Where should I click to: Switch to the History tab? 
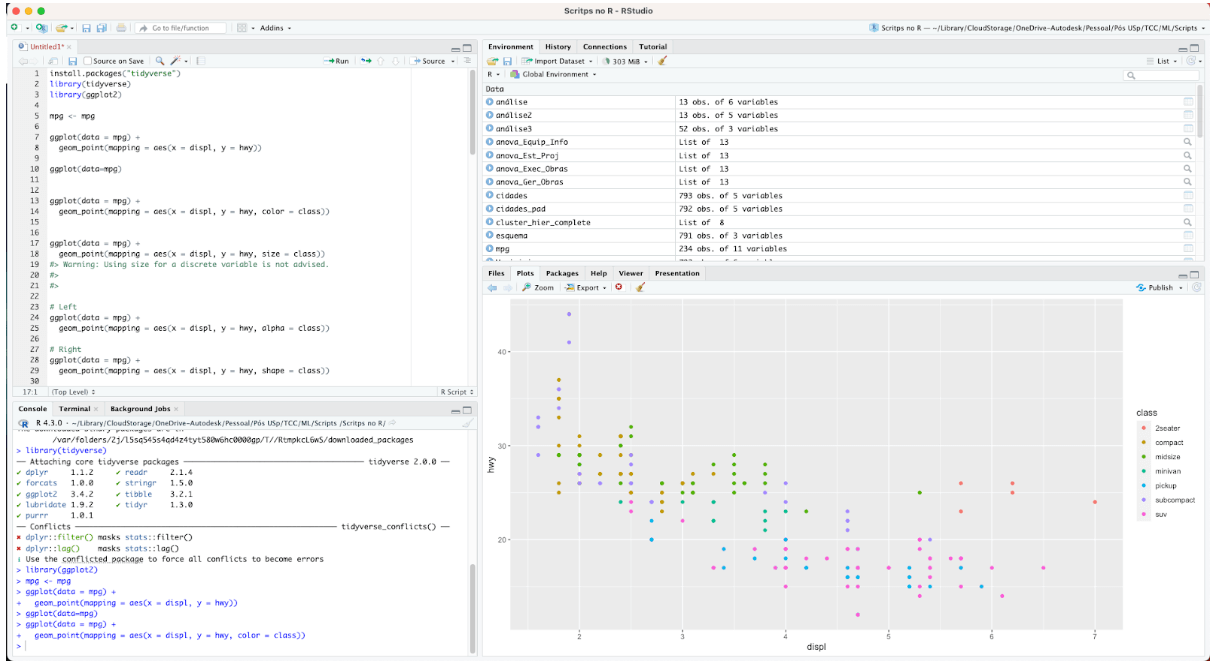(558, 47)
